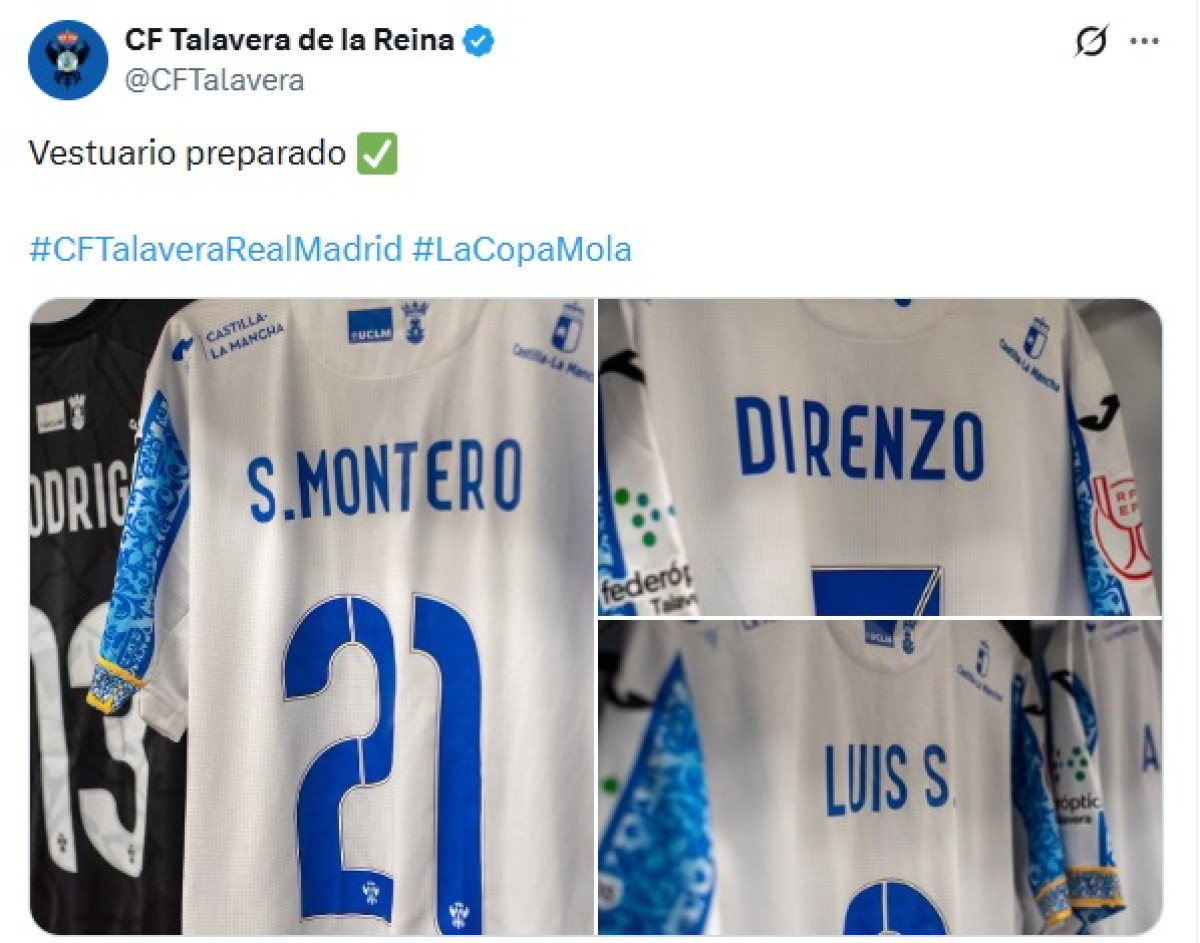
Task: Click the blue verified badge
Action: [481, 41]
